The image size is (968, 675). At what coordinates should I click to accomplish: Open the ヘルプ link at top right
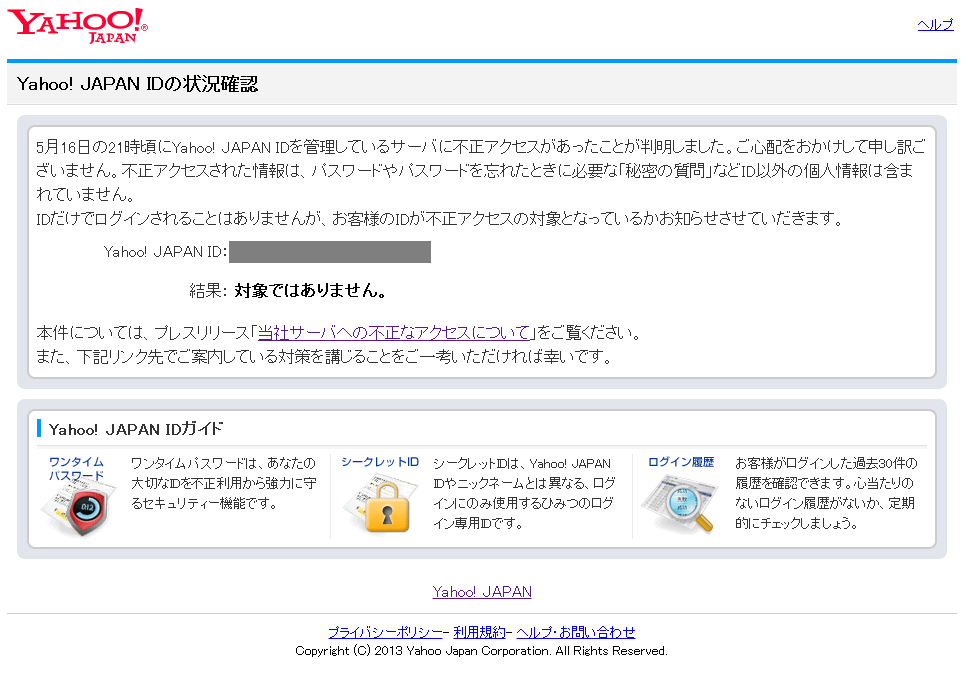pos(935,25)
